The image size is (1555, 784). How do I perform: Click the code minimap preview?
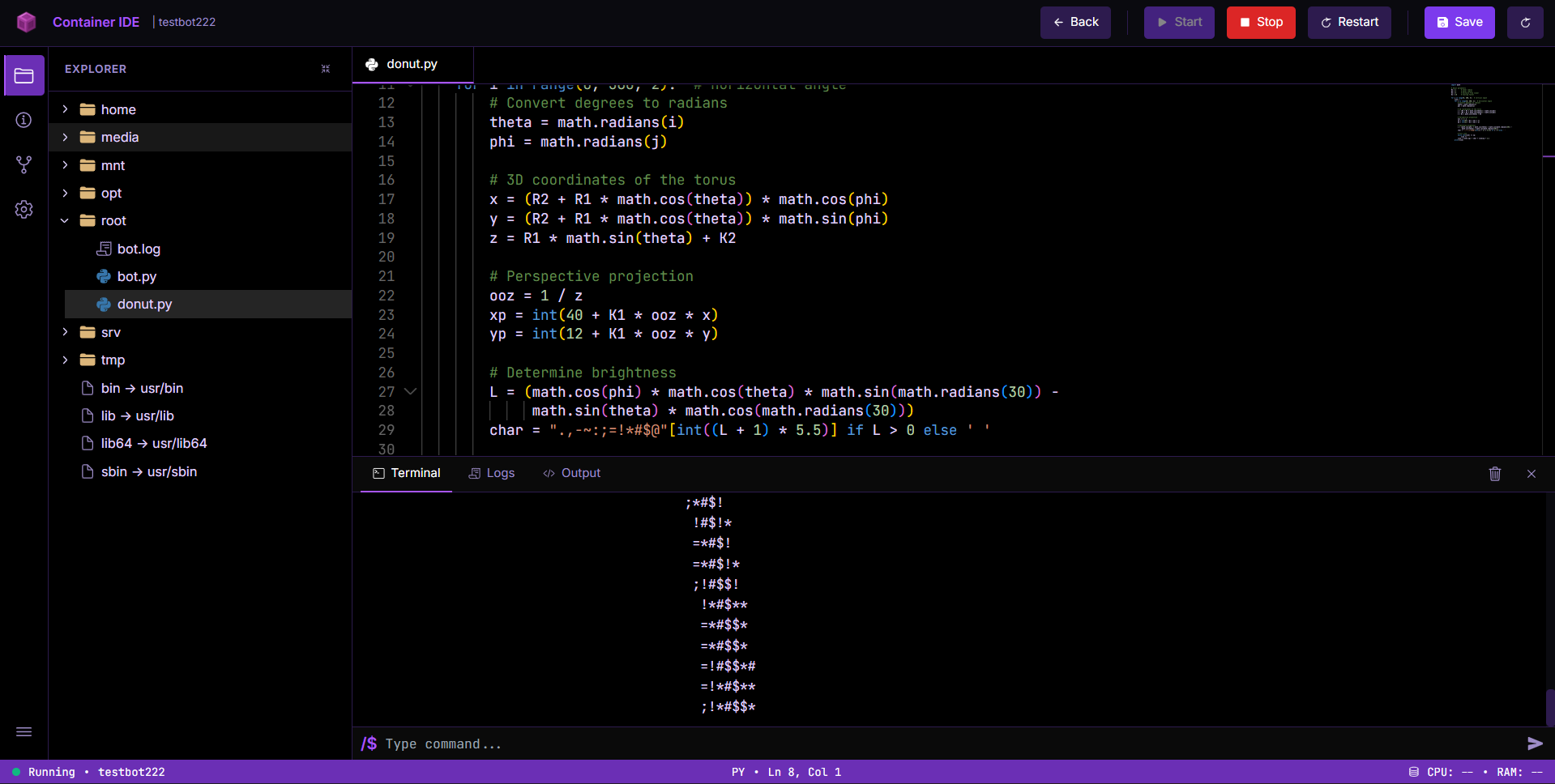(1483, 113)
